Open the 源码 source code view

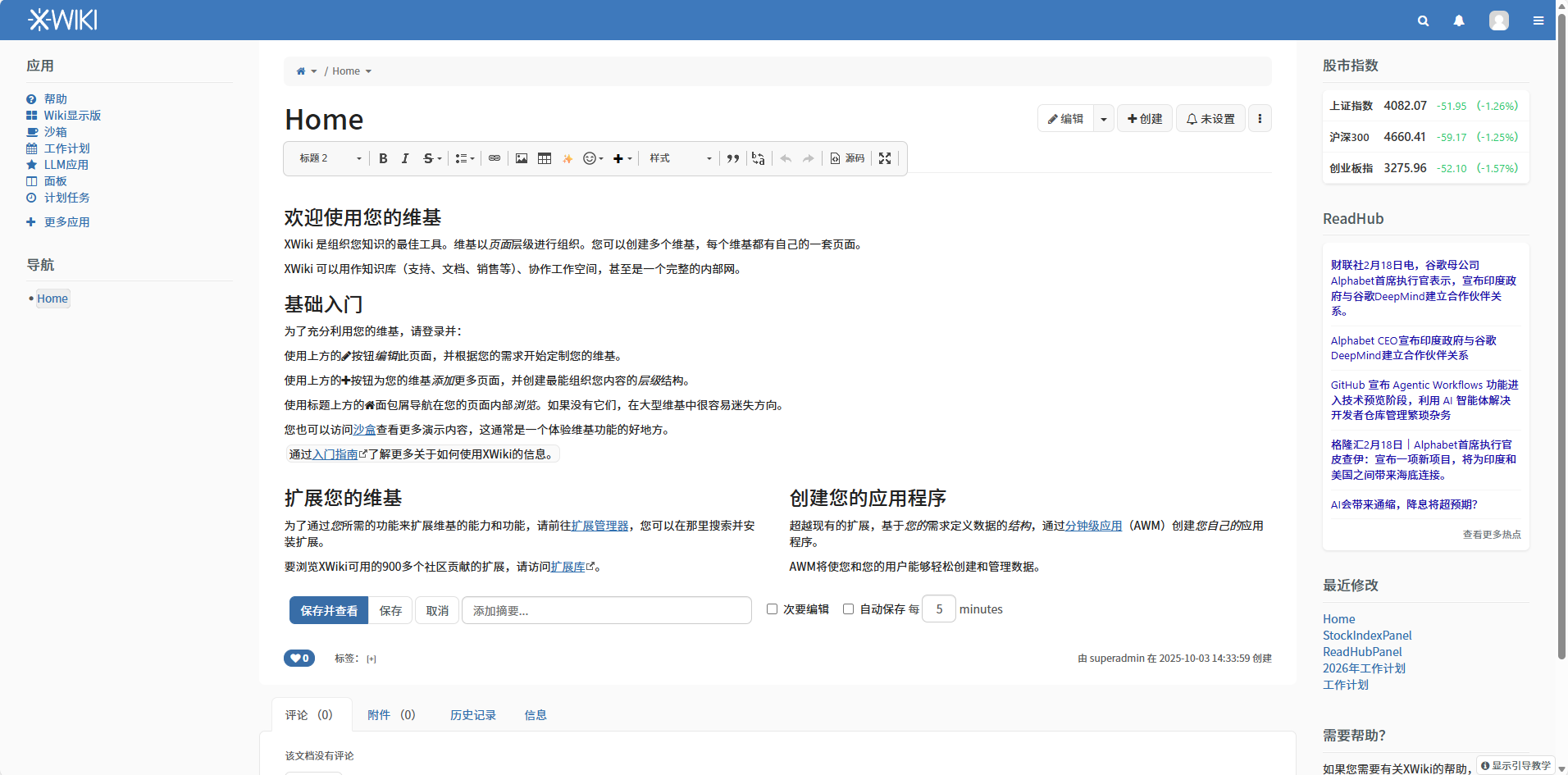click(848, 158)
